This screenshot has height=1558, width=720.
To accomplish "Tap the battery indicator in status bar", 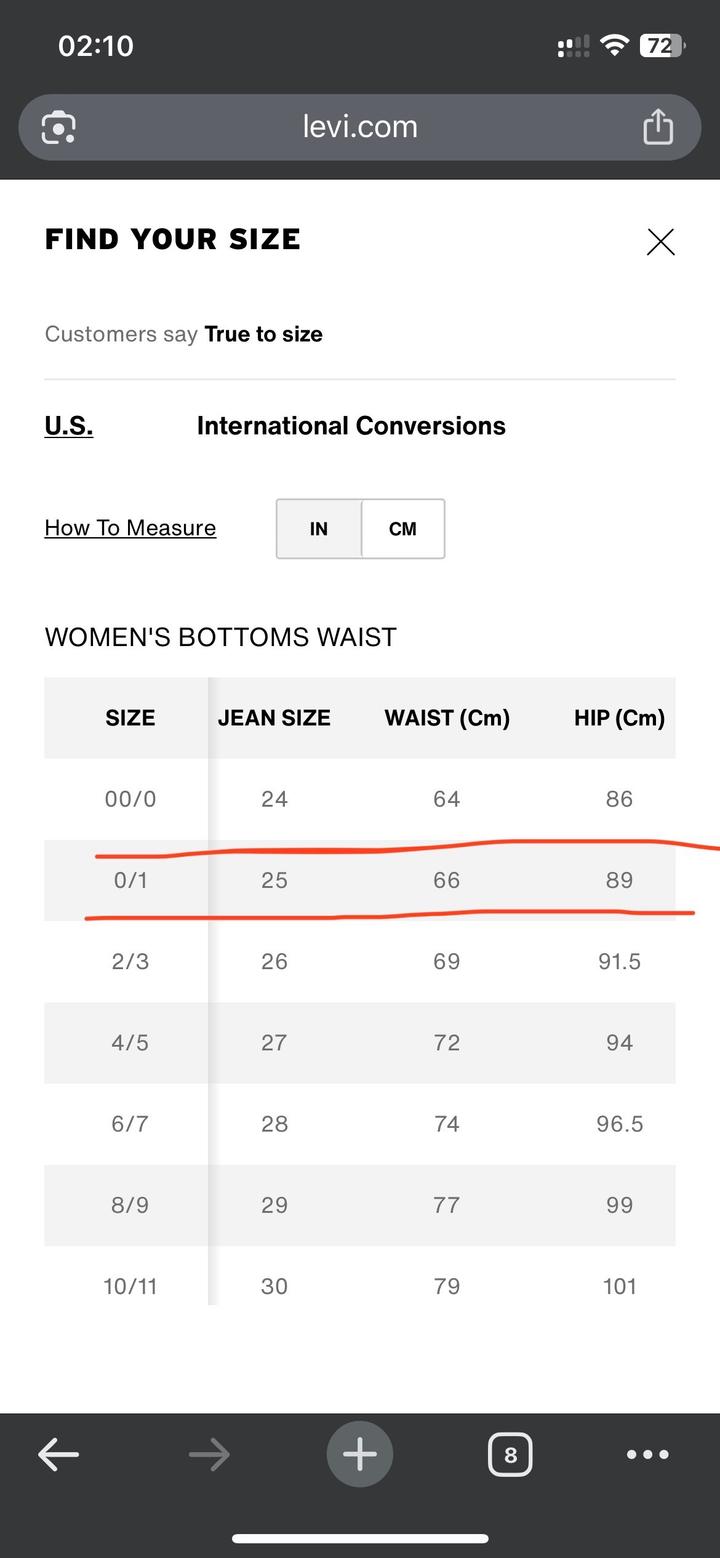I will [x=661, y=46].
